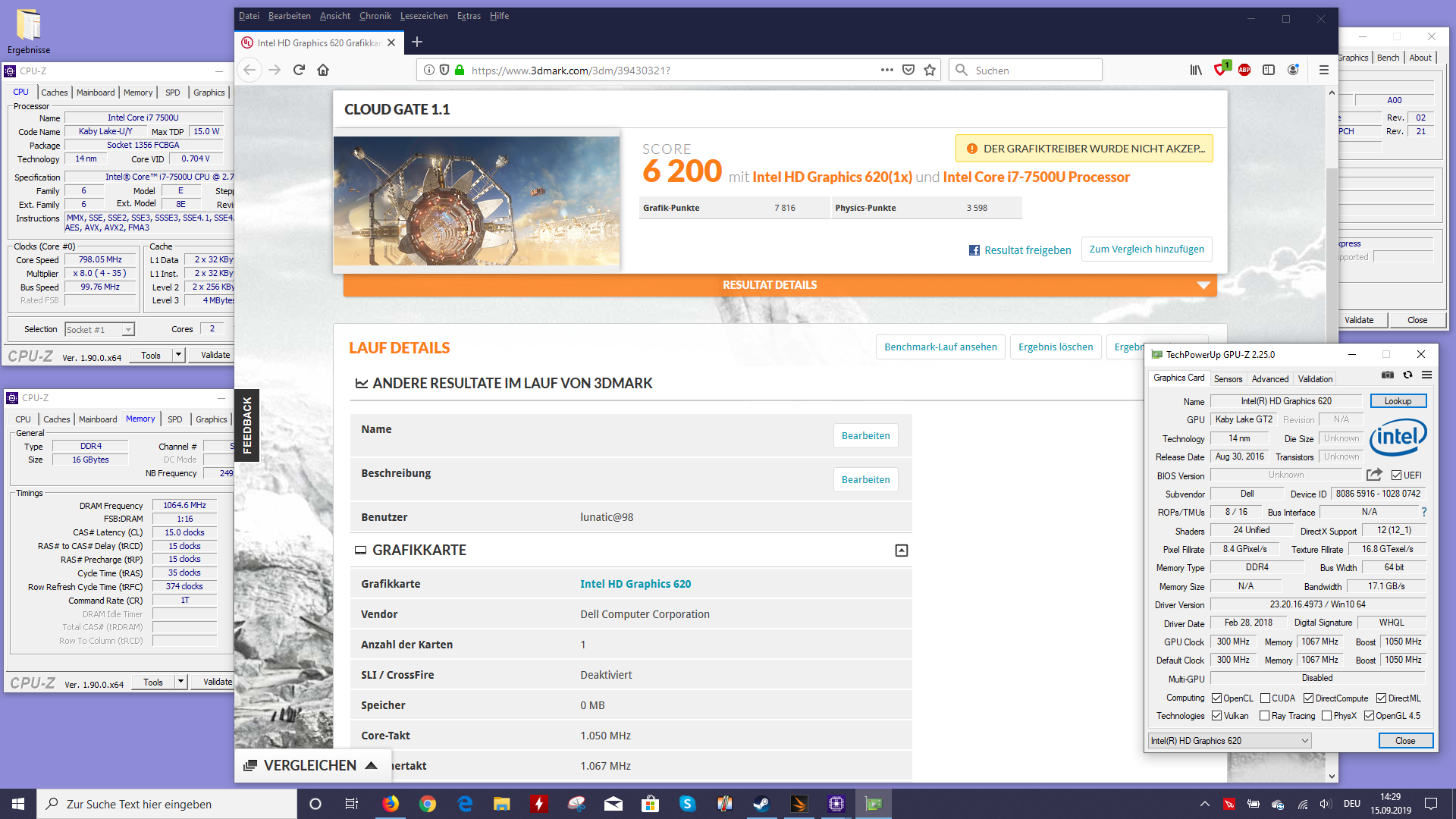Screen dimensions: 1456x819
Task: Click Benchmark-Lauf ansehen button
Action: pyautogui.click(x=940, y=347)
